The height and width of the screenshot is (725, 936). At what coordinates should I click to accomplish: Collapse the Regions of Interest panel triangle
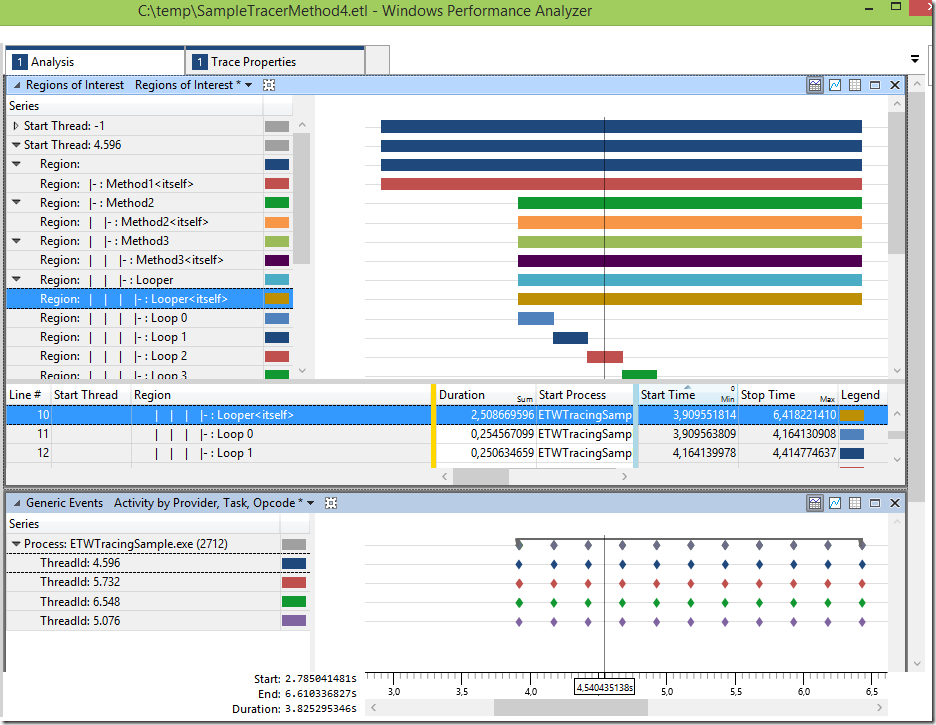coord(17,85)
